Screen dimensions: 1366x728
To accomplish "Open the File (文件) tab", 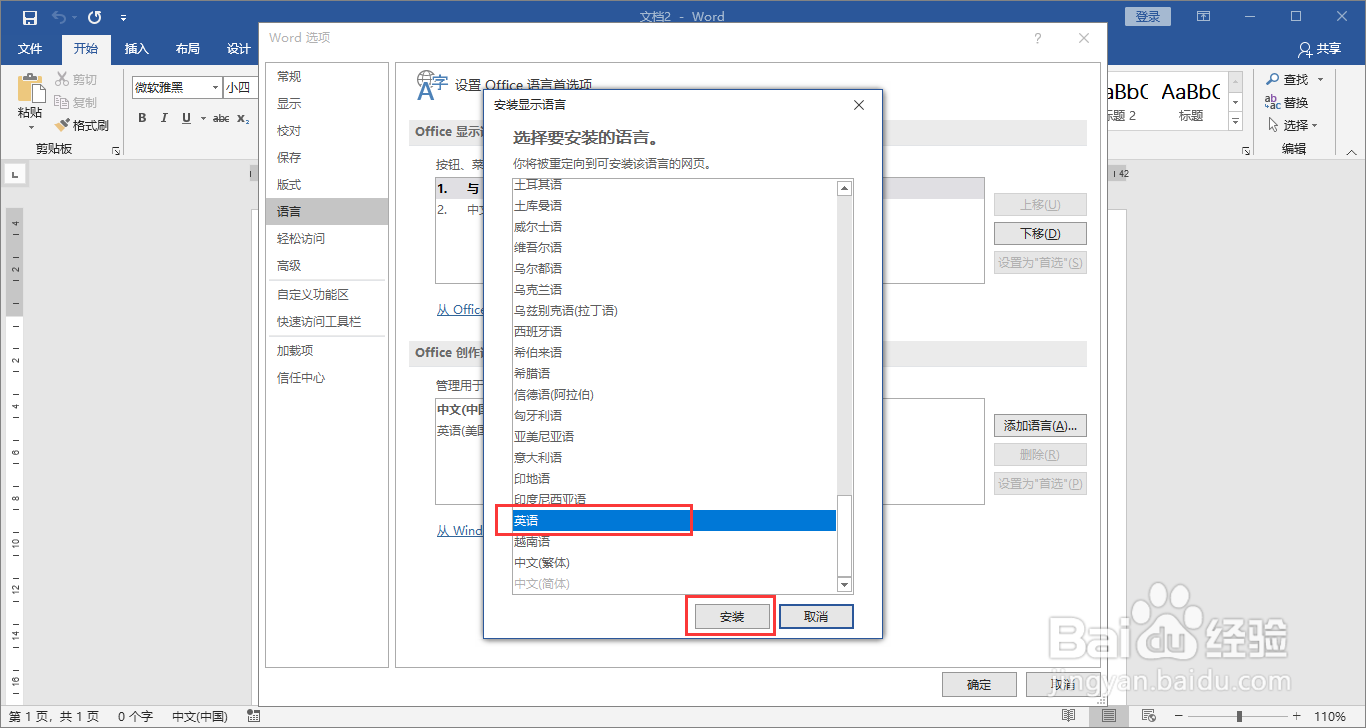I will 30,49.
